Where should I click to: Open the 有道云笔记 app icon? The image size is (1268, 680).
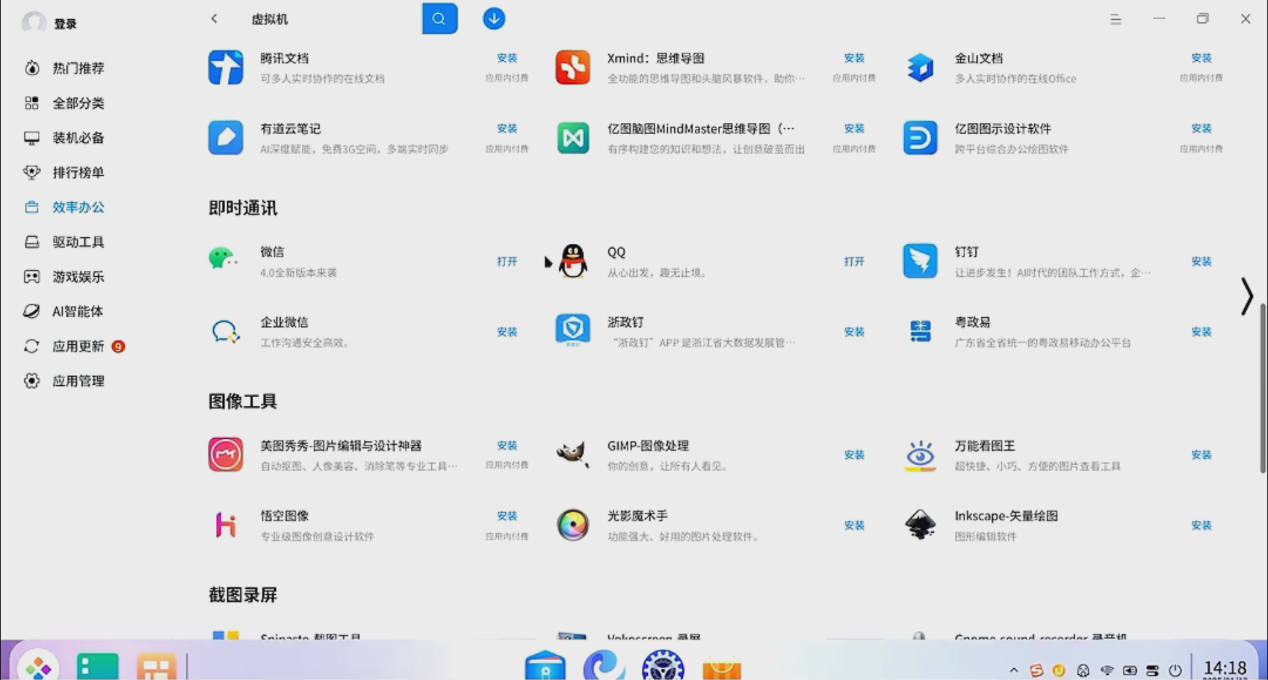226,138
